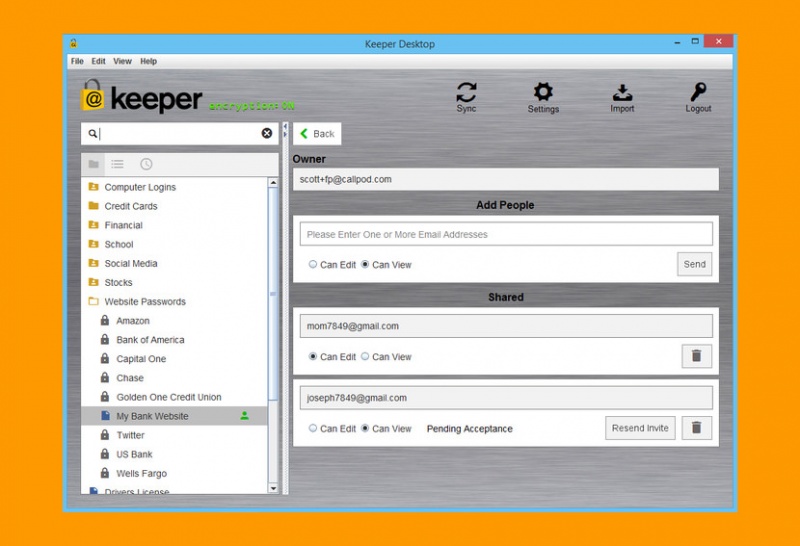Open Settings via the gear icon
800x546 pixels.
pyautogui.click(x=543, y=92)
